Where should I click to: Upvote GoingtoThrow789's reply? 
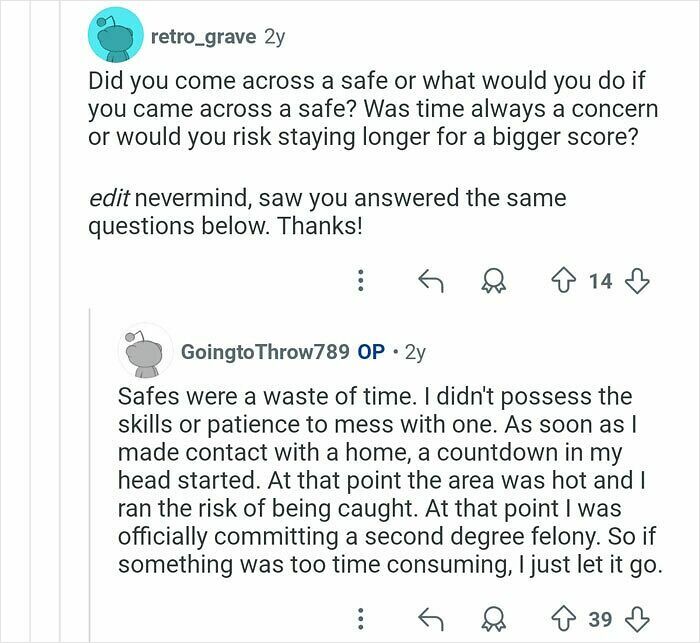click(x=565, y=619)
